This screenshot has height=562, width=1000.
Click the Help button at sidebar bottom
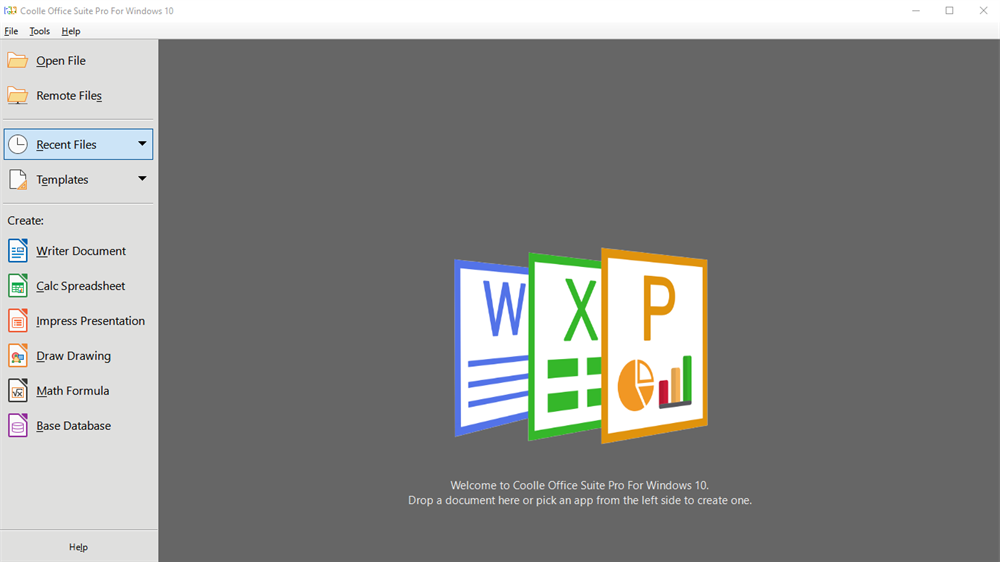pyautogui.click(x=78, y=547)
